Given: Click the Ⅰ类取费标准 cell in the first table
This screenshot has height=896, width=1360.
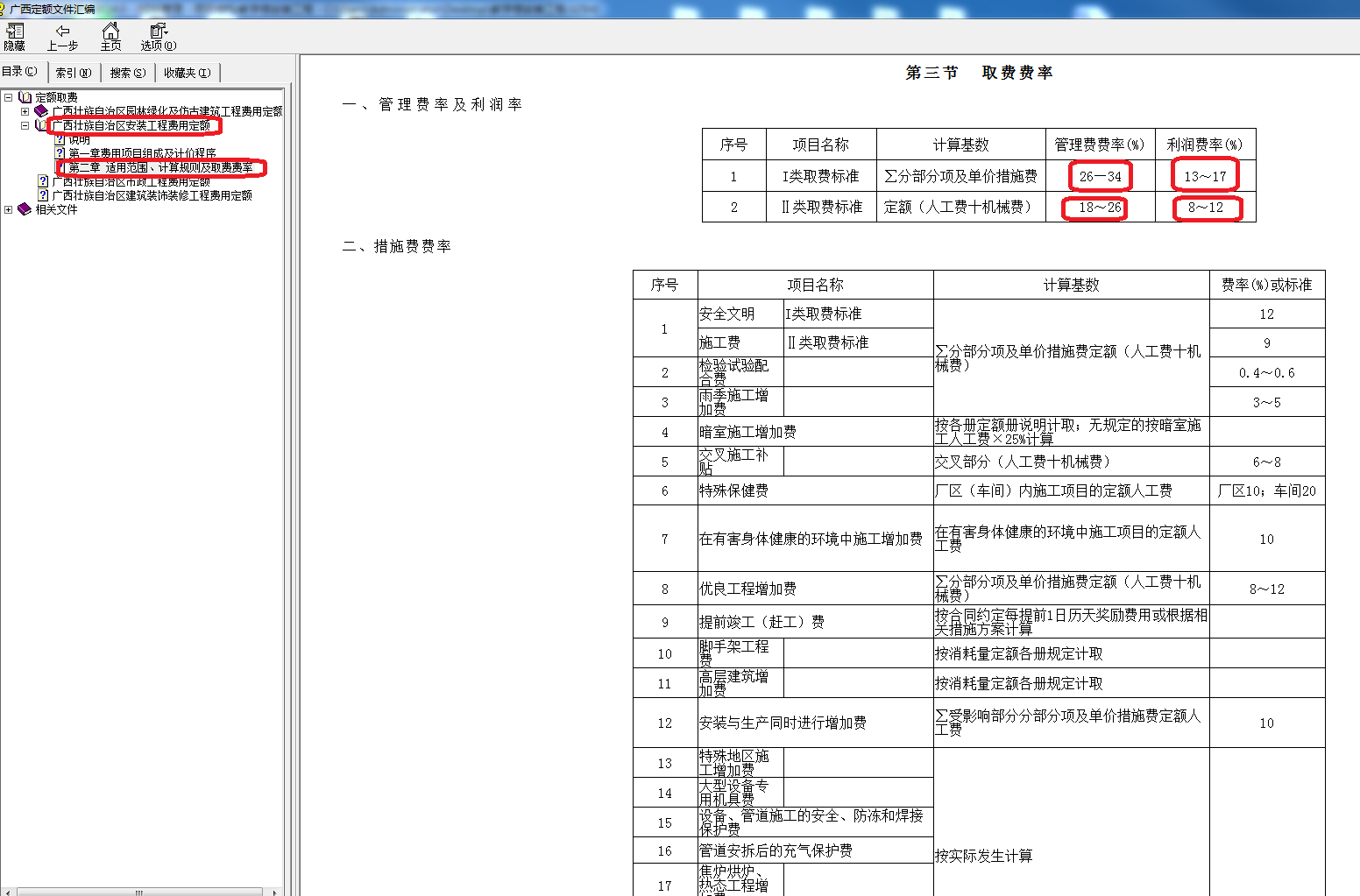Looking at the screenshot, I should coord(821,176).
